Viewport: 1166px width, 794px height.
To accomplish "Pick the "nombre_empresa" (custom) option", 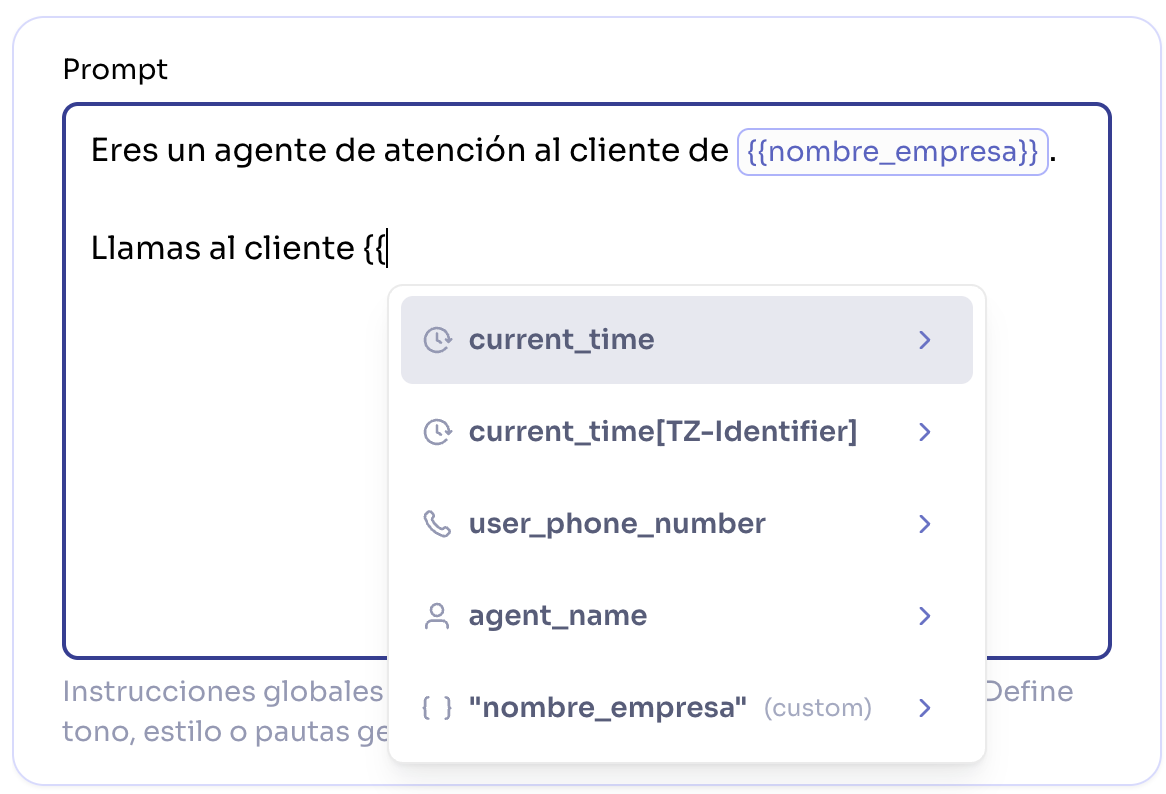I will click(607, 707).
